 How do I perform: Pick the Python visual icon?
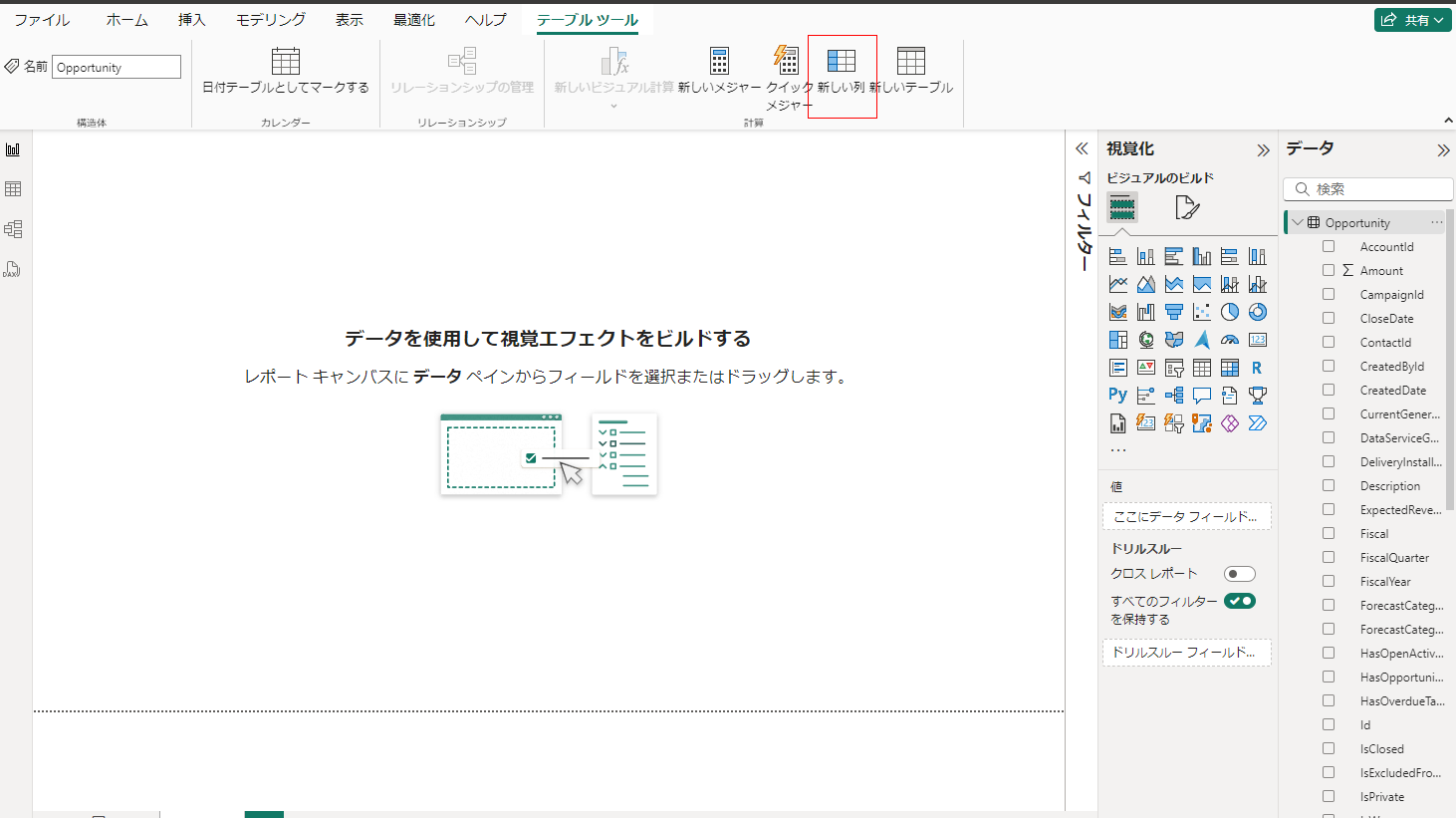click(x=1118, y=396)
